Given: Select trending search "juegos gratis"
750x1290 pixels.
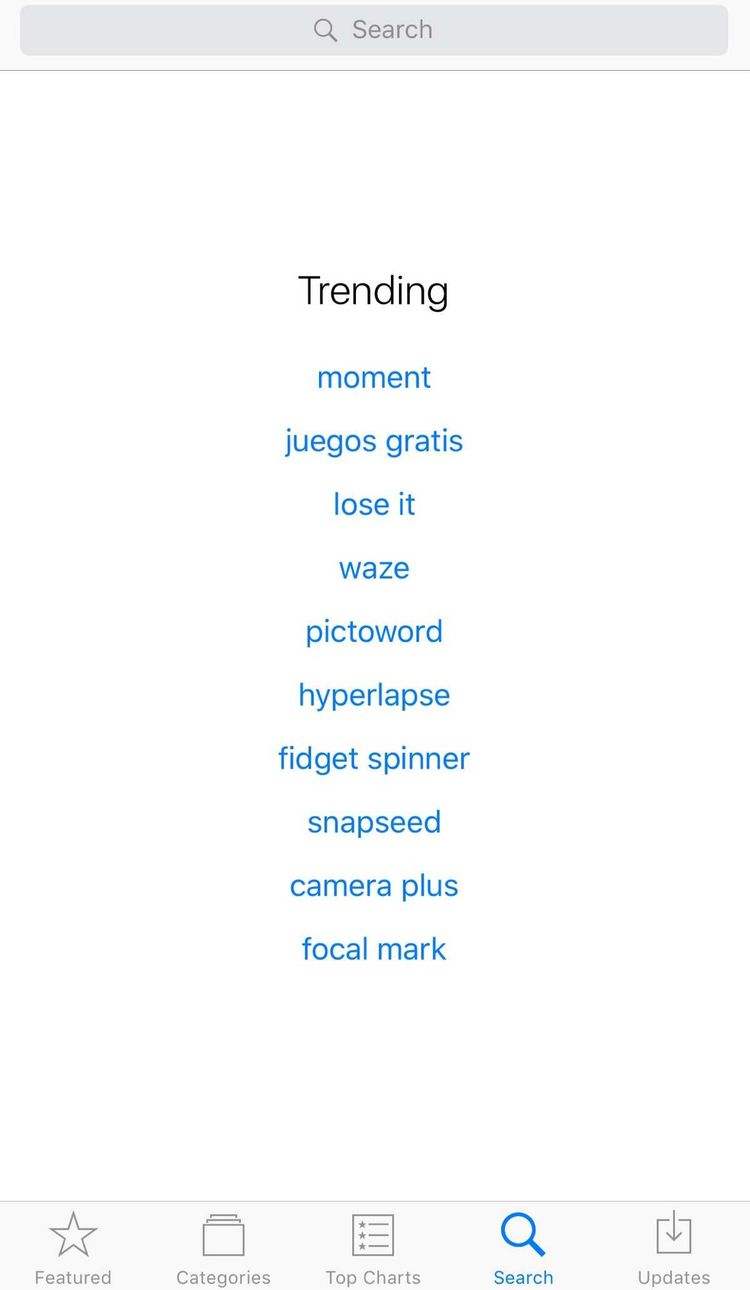Looking at the screenshot, I should [374, 441].
